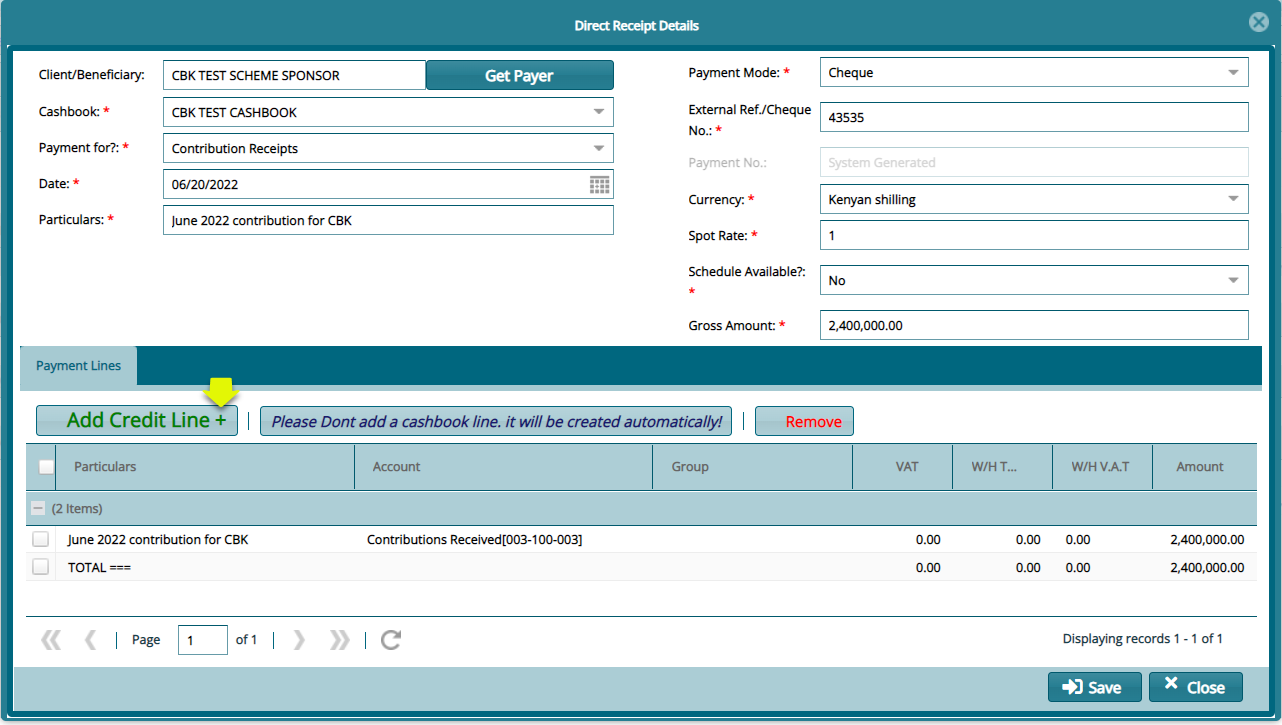1282x725 pixels.
Task: Click the External Ref./Cheque No. field
Action: (x=1034, y=117)
